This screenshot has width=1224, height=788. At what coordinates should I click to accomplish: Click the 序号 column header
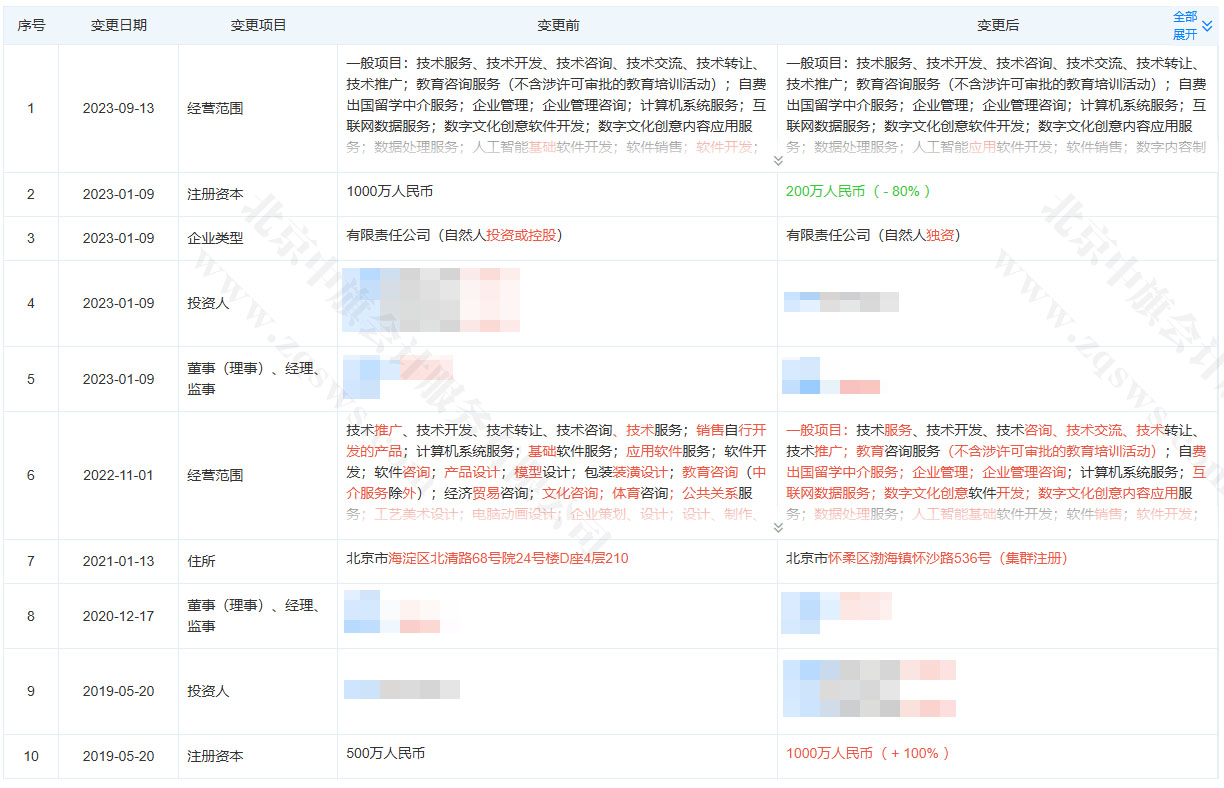(31, 25)
